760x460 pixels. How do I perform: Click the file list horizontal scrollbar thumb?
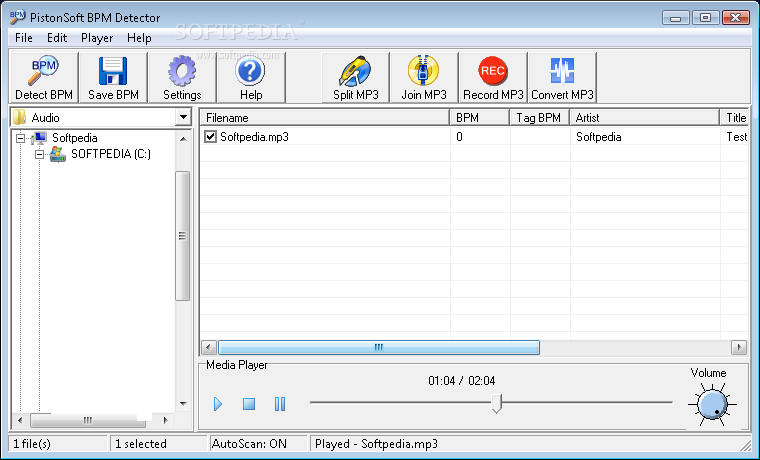379,347
